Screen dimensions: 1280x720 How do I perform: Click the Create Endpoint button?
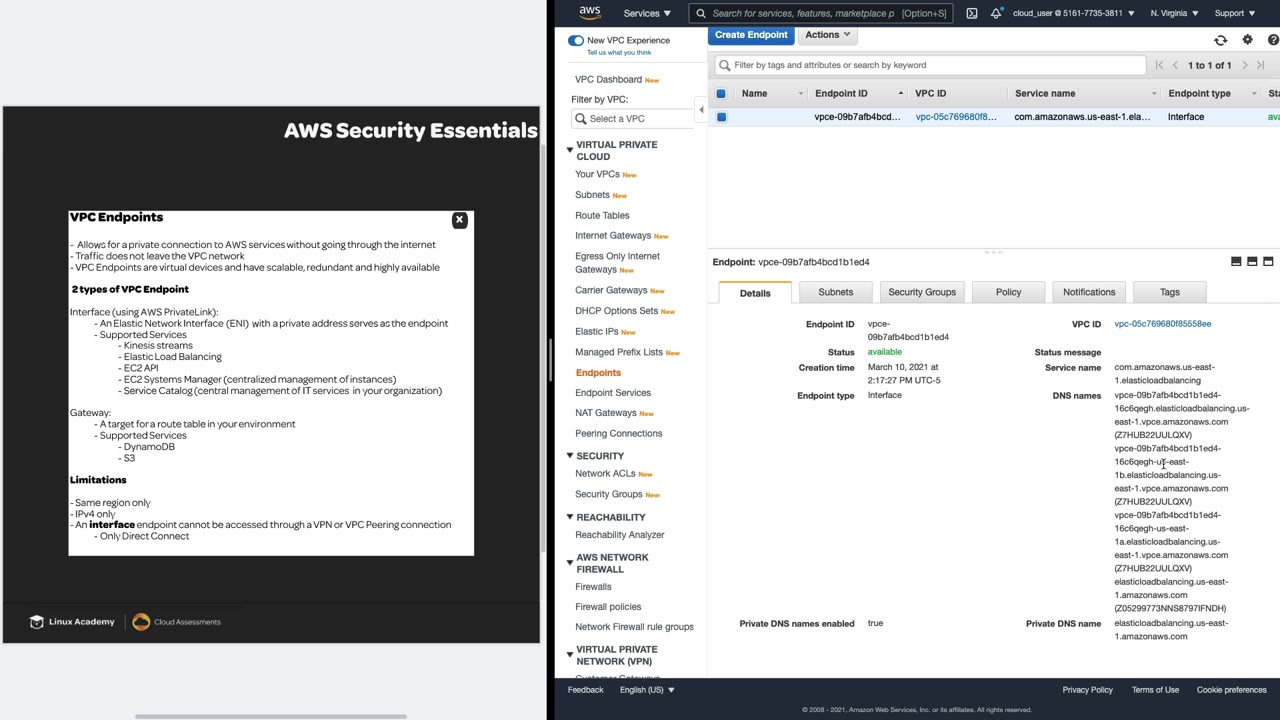coord(751,35)
